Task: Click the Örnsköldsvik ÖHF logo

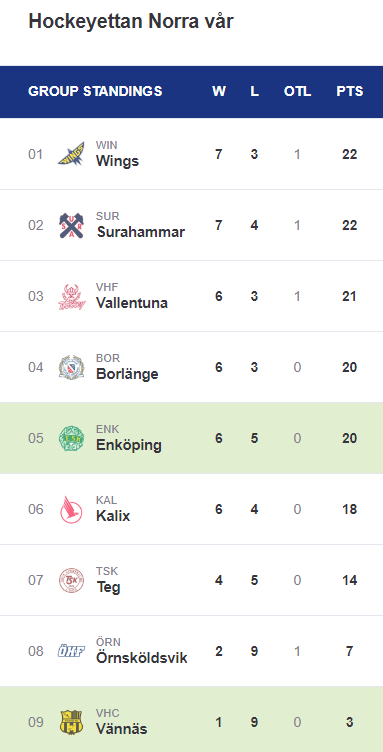Action: click(71, 651)
